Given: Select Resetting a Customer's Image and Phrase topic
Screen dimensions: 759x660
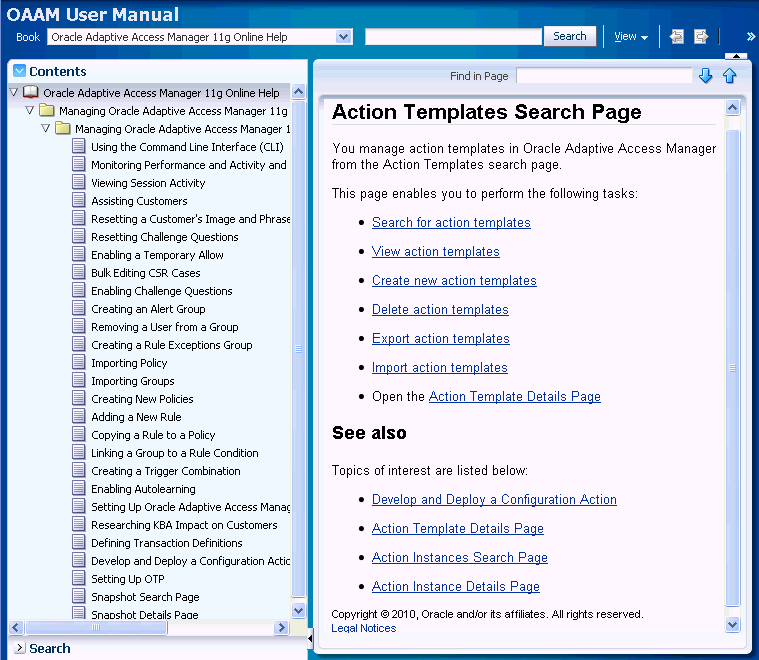Looking at the screenshot, I should pyautogui.click(x=190, y=219).
